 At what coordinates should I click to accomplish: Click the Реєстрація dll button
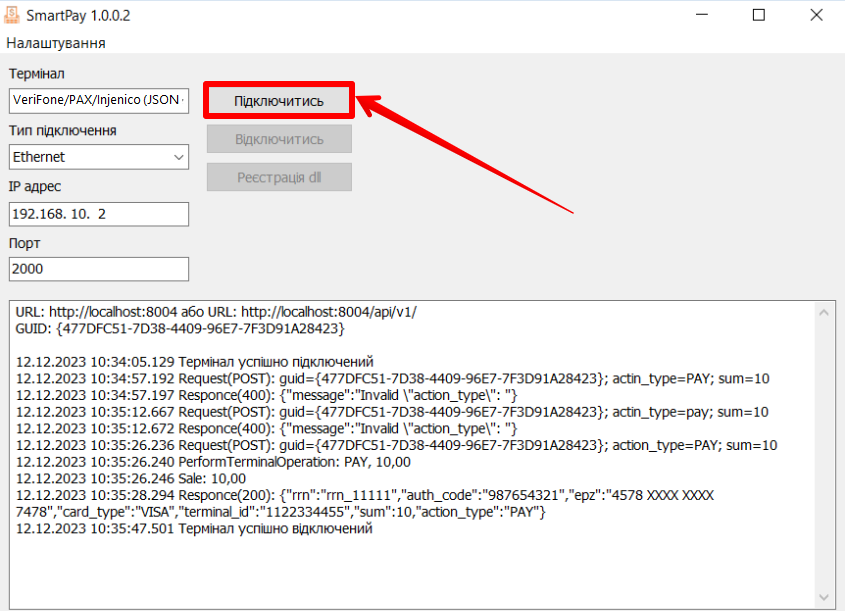coord(279,177)
